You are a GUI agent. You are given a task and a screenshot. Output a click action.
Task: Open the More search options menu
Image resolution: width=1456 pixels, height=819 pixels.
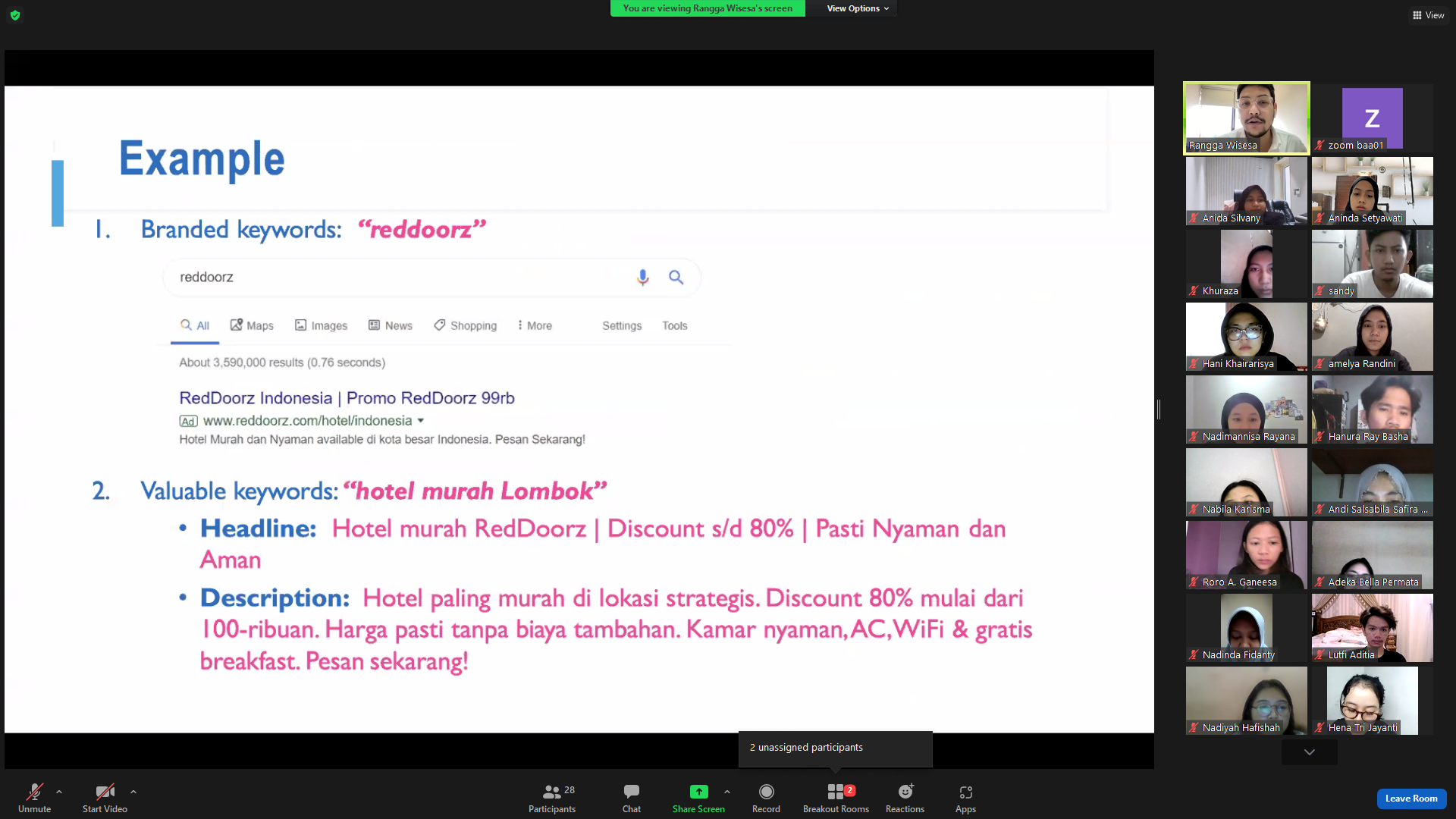coord(535,325)
